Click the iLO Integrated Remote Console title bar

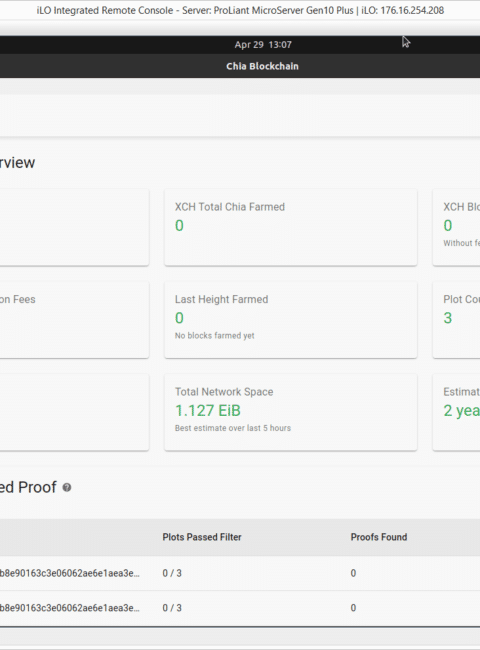[240, 10]
